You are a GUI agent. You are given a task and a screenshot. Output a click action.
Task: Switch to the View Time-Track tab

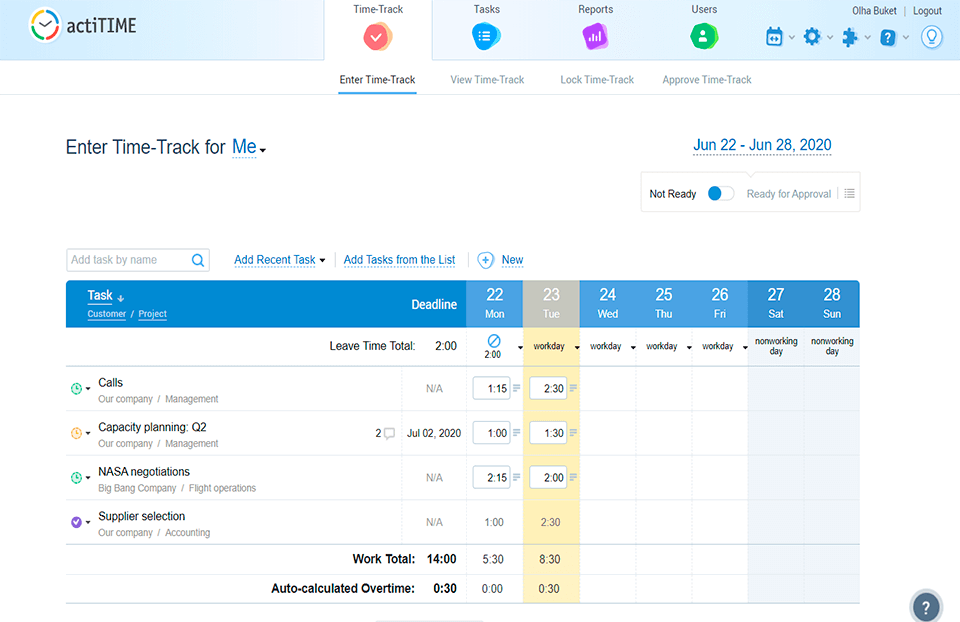point(487,80)
